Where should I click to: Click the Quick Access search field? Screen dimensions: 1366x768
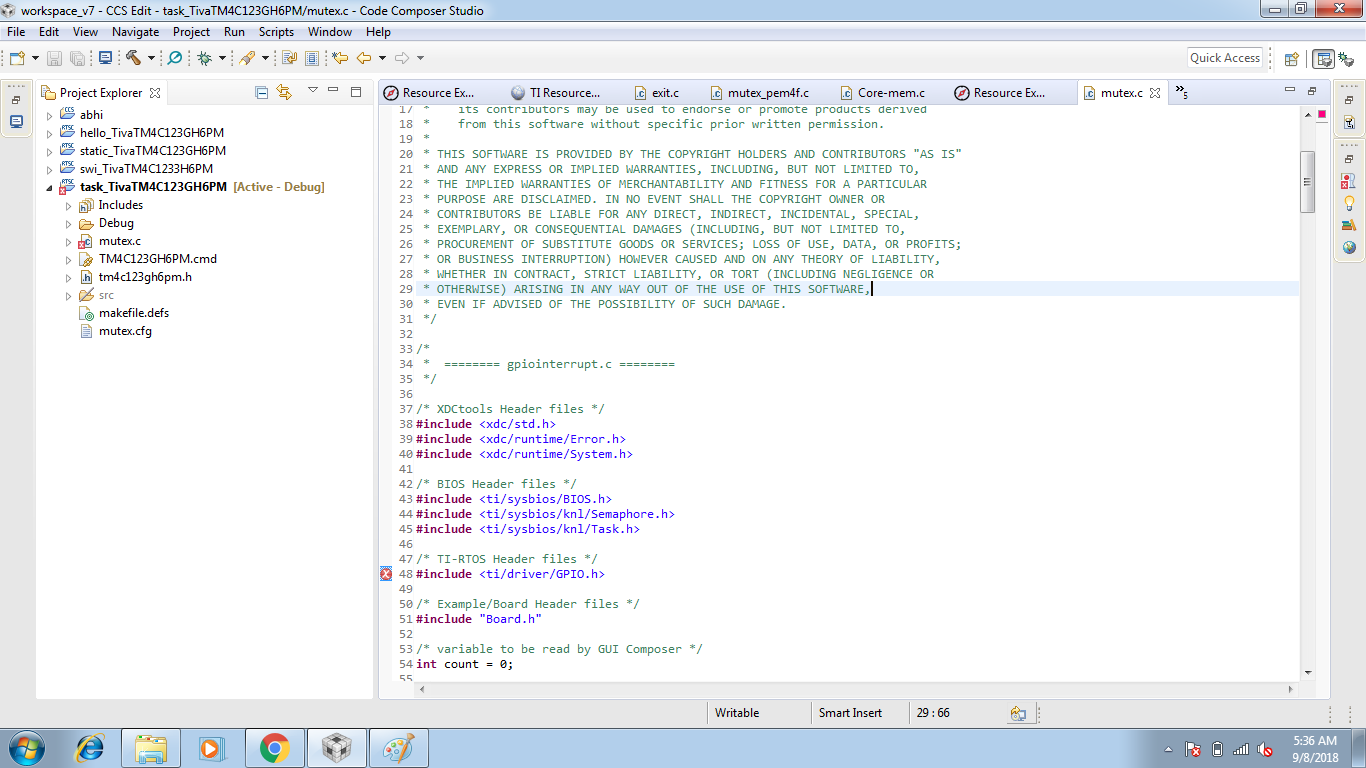(x=1224, y=58)
